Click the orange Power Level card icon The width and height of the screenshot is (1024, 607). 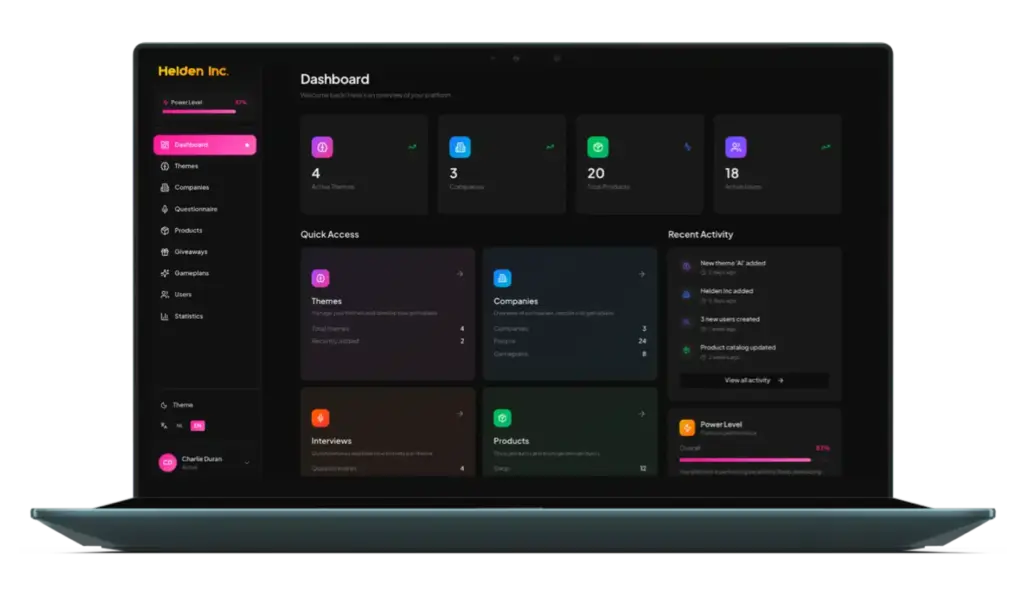pos(687,427)
